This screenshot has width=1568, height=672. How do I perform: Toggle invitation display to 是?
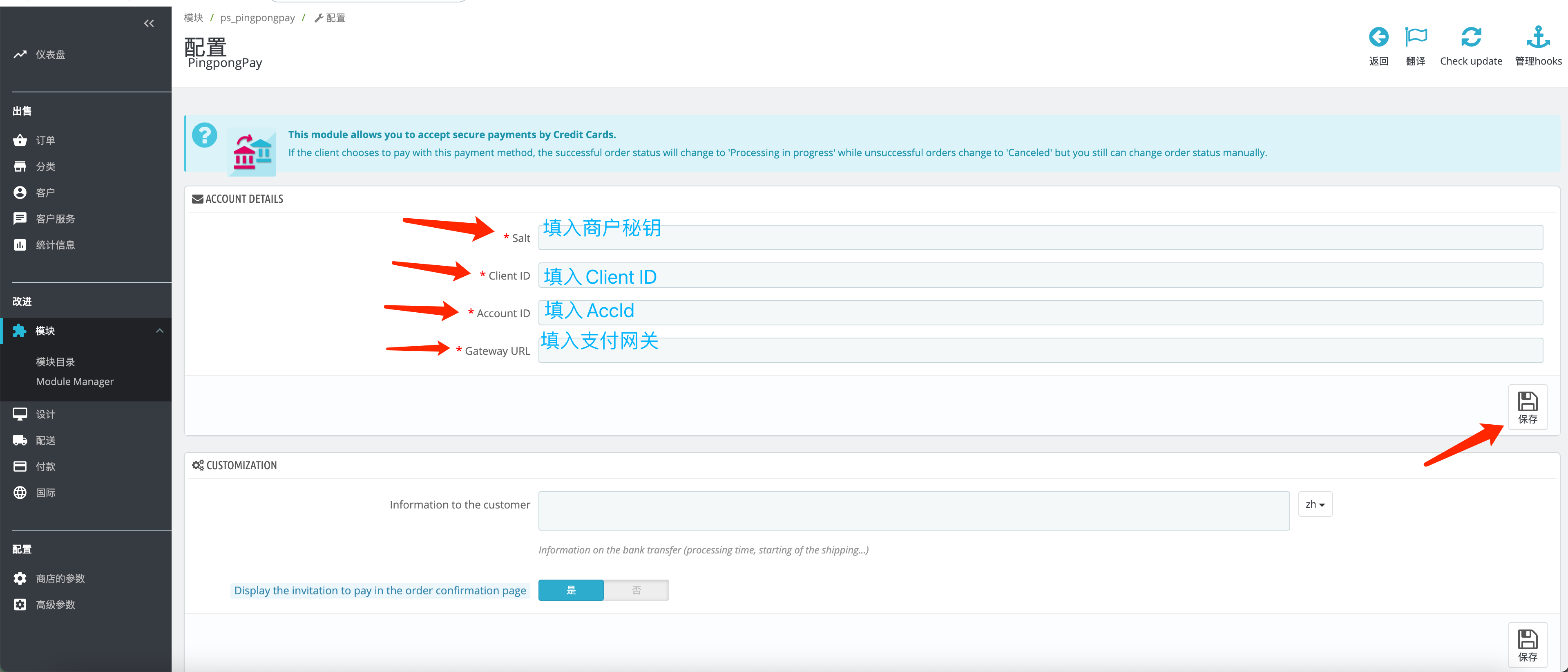pyautogui.click(x=571, y=590)
